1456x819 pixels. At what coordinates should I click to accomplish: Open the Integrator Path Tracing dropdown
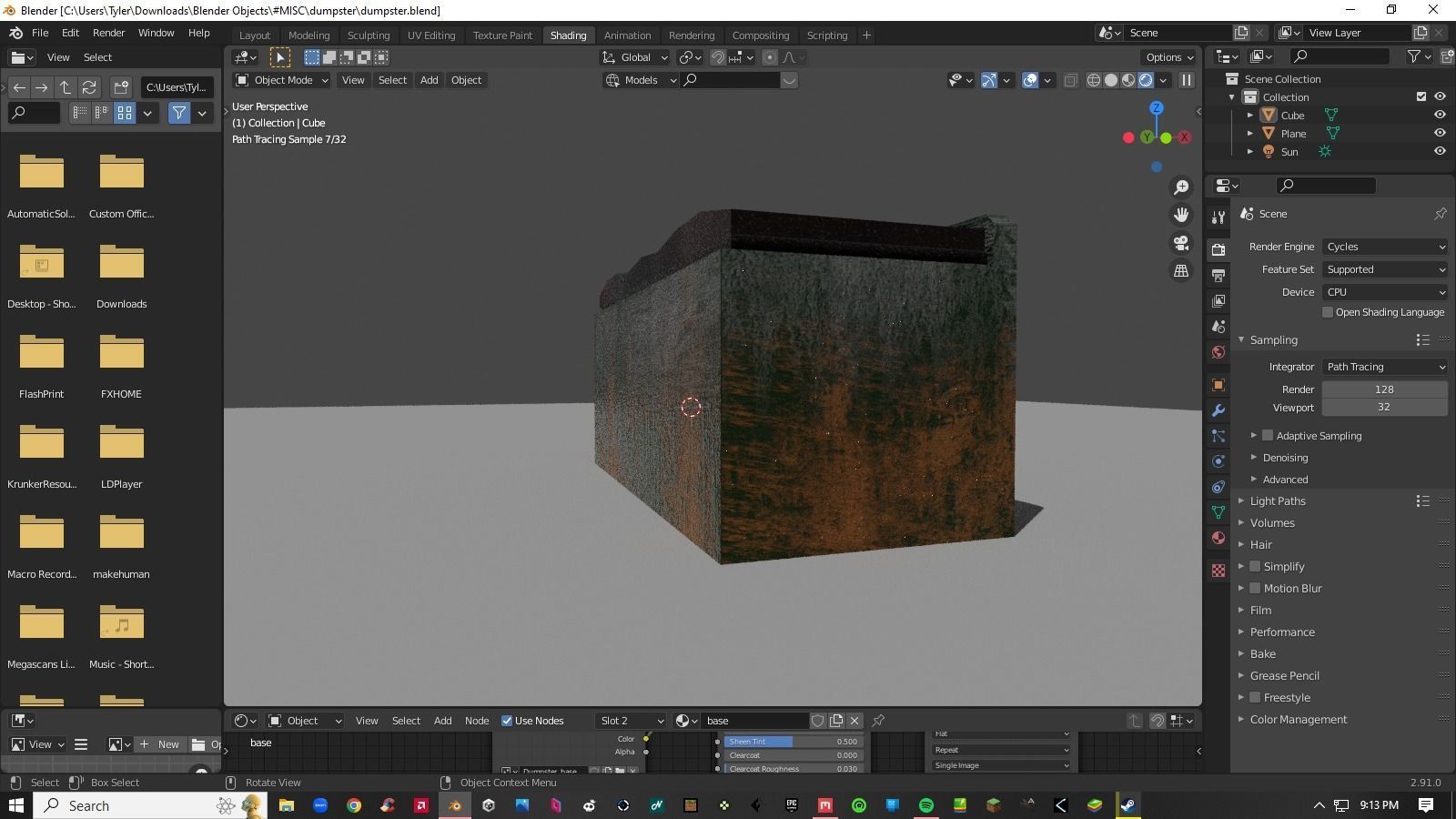click(x=1385, y=367)
